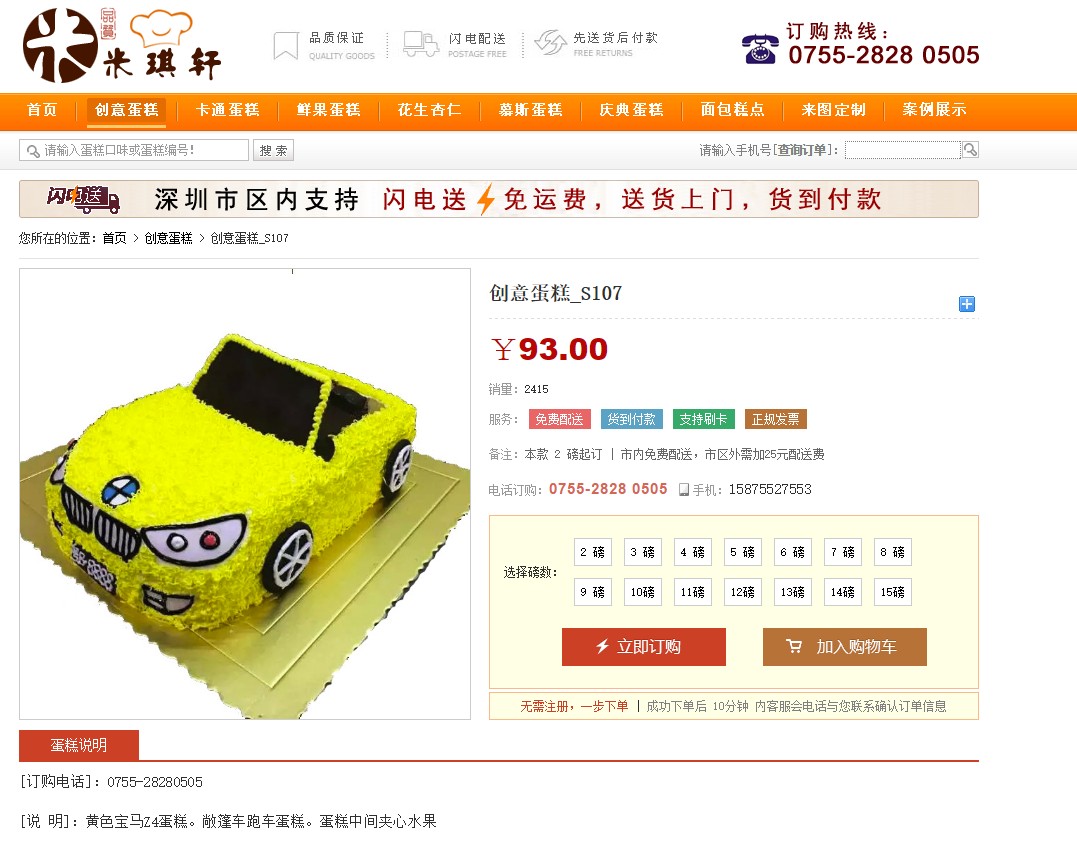Switch to the 蛋糕说明 tab
The image size is (1077, 841).
click(x=79, y=745)
